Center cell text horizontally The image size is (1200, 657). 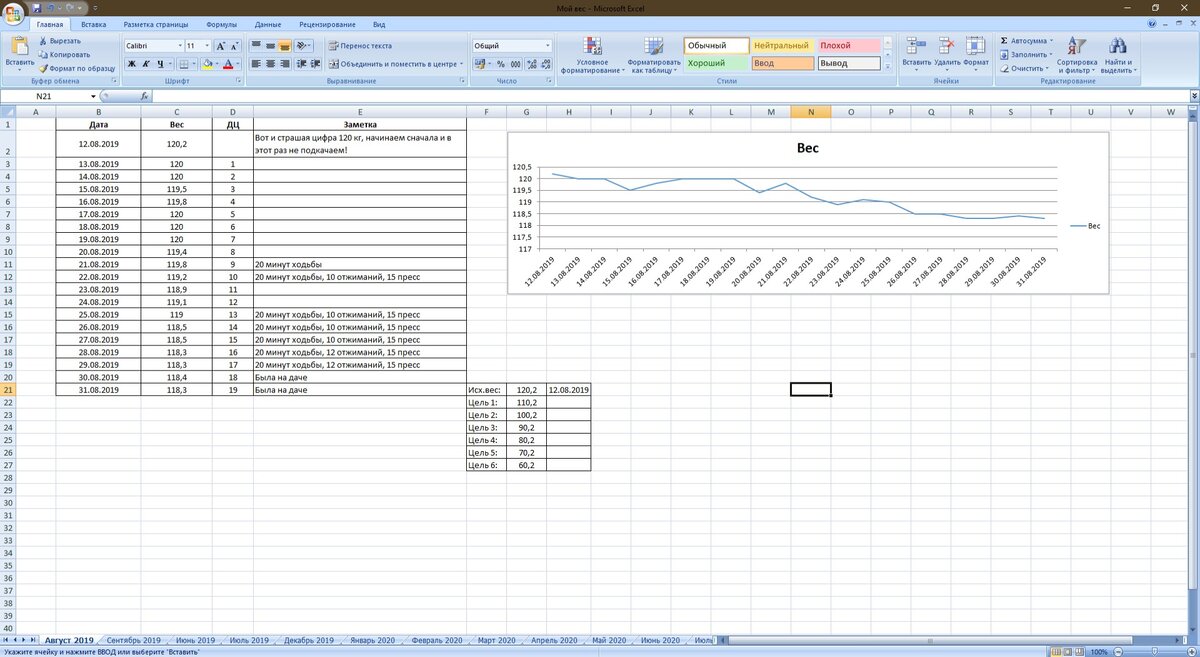[x=270, y=64]
